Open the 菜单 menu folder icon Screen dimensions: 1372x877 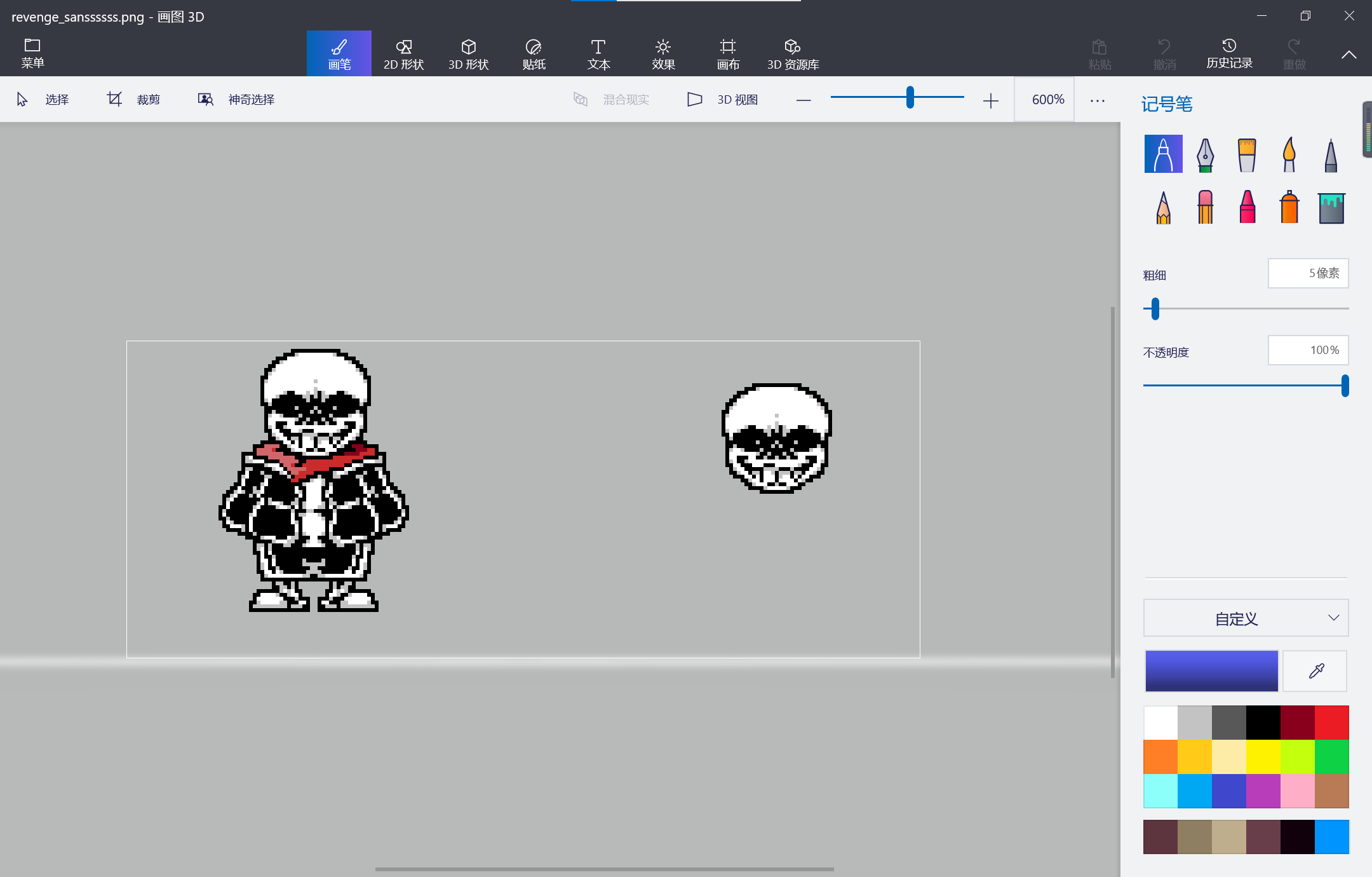(x=32, y=45)
